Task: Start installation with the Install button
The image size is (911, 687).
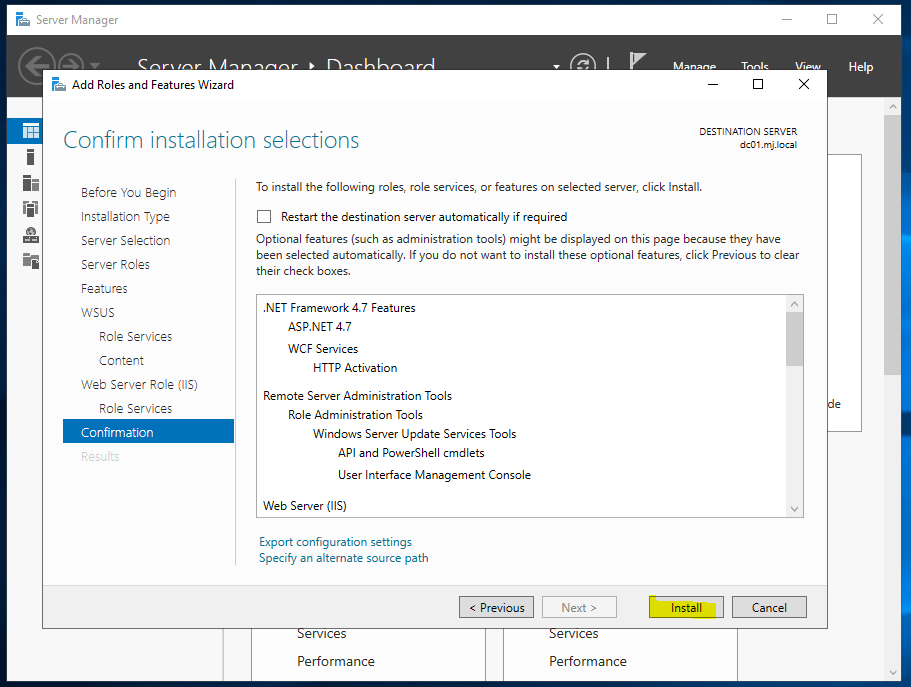Action: coord(686,607)
